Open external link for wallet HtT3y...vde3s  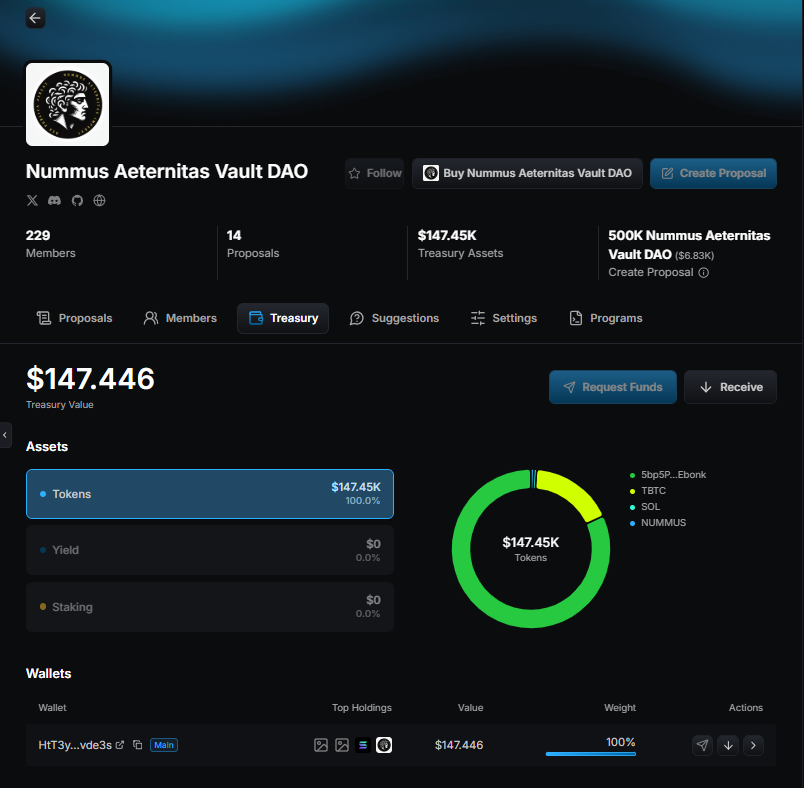click(x=120, y=745)
